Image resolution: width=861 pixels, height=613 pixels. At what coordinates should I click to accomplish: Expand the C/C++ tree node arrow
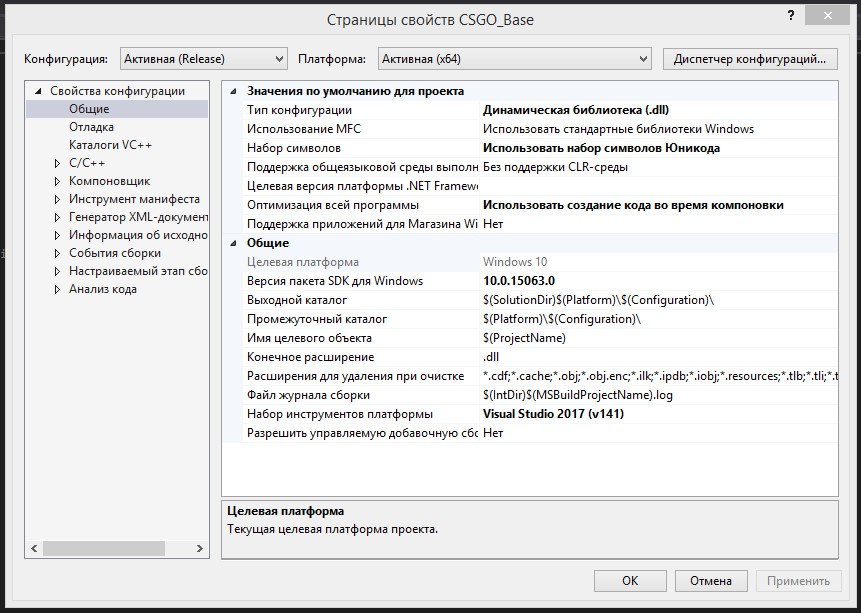(x=57, y=163)
